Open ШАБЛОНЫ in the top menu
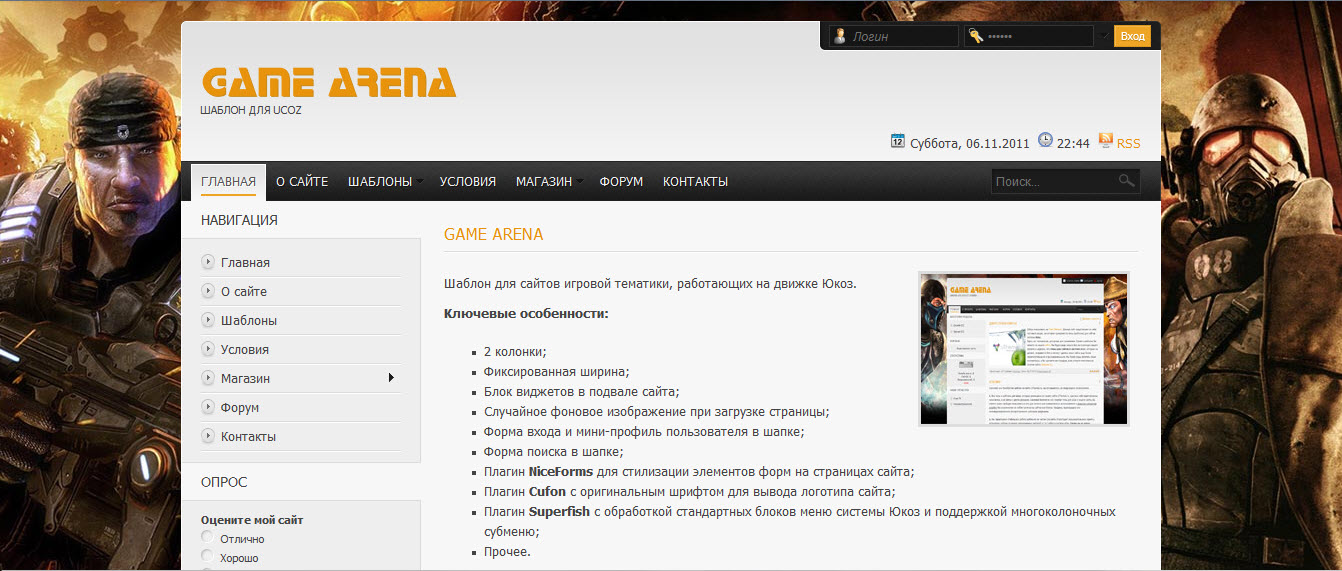Image resolution: width=1342 pixels, height=571 pixels. pyautogui.click(x=380, y=181)
